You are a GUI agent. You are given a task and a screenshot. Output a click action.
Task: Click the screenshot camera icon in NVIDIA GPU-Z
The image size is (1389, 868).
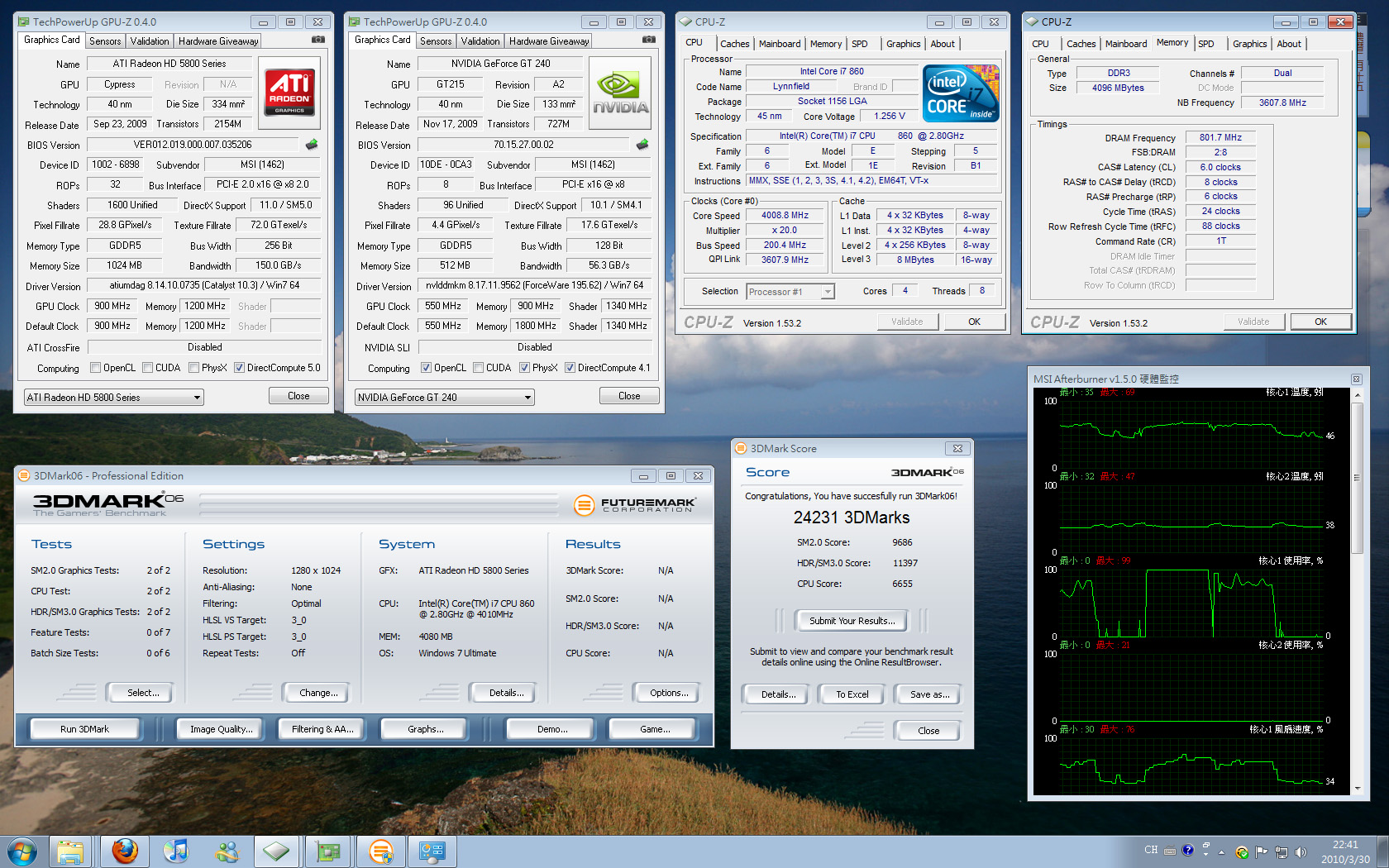tap(649, 40)
